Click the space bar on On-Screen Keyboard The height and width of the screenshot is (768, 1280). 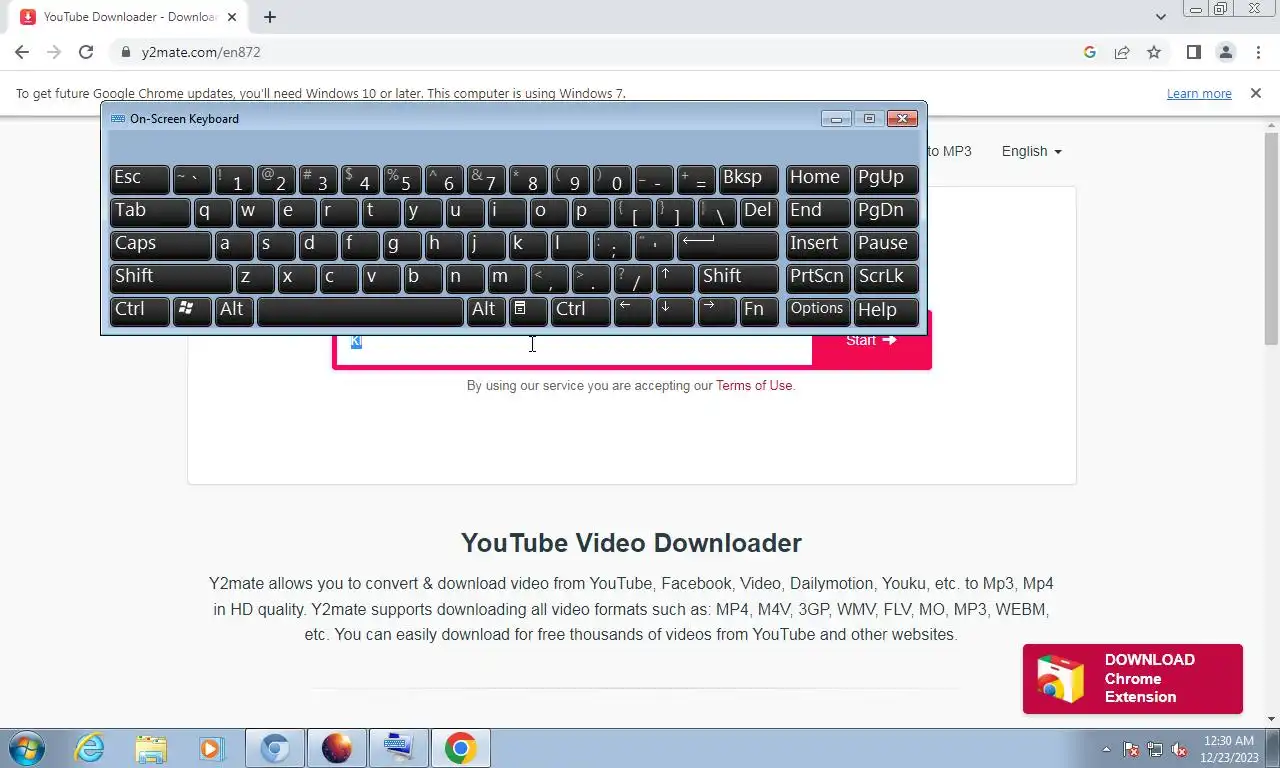pos(360,311)
